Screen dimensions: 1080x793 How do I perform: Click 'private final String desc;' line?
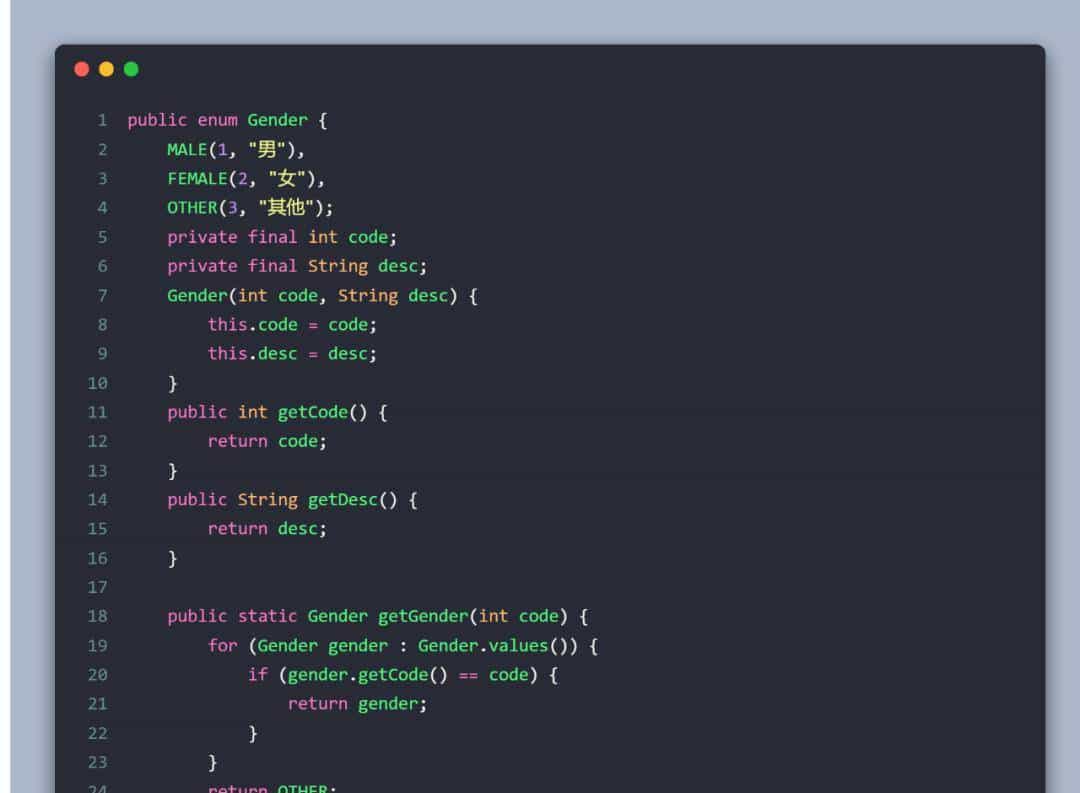click(x=297, y=266)
